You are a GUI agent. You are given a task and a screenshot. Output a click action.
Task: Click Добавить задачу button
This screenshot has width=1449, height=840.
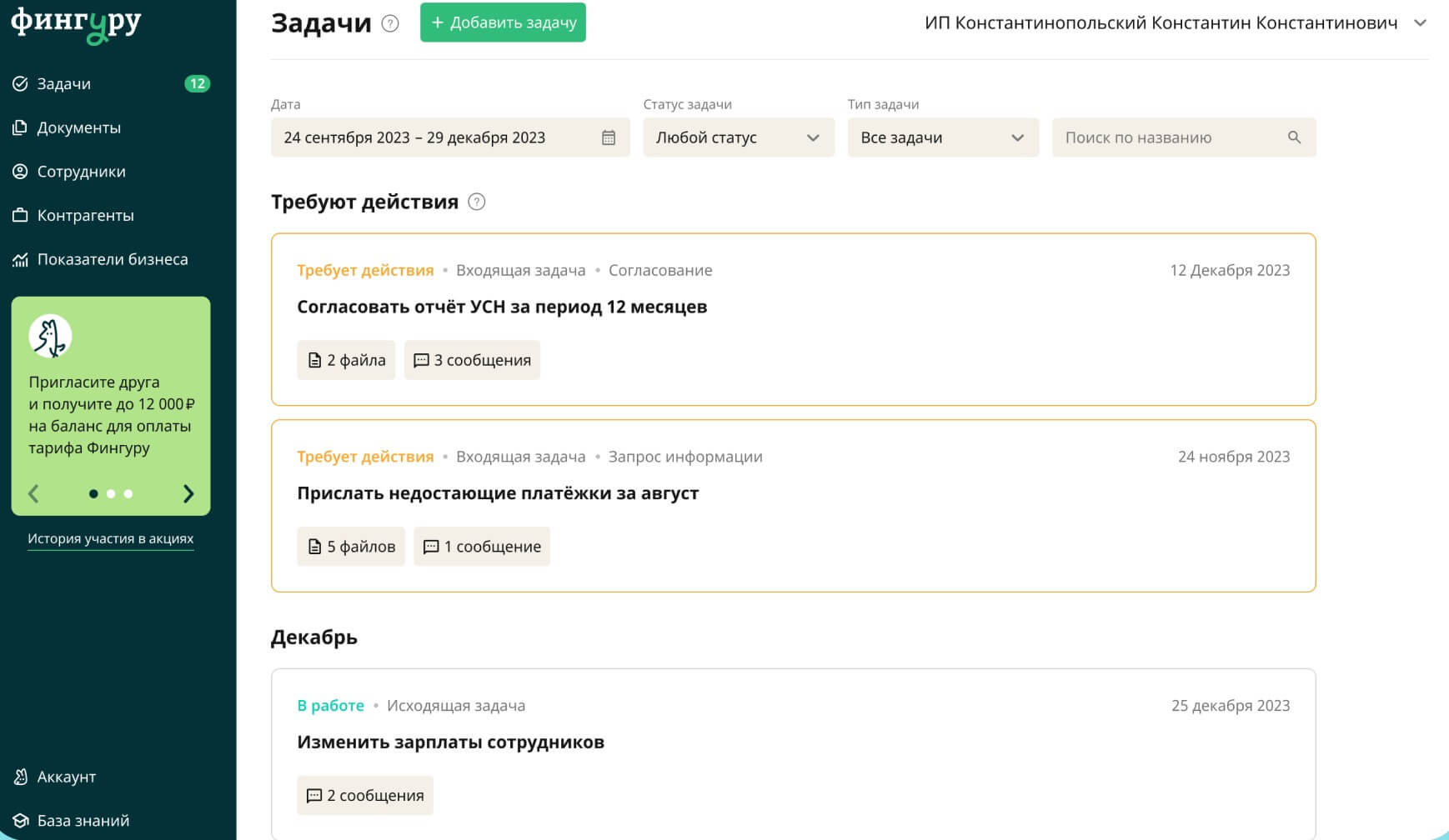(503, 23)
